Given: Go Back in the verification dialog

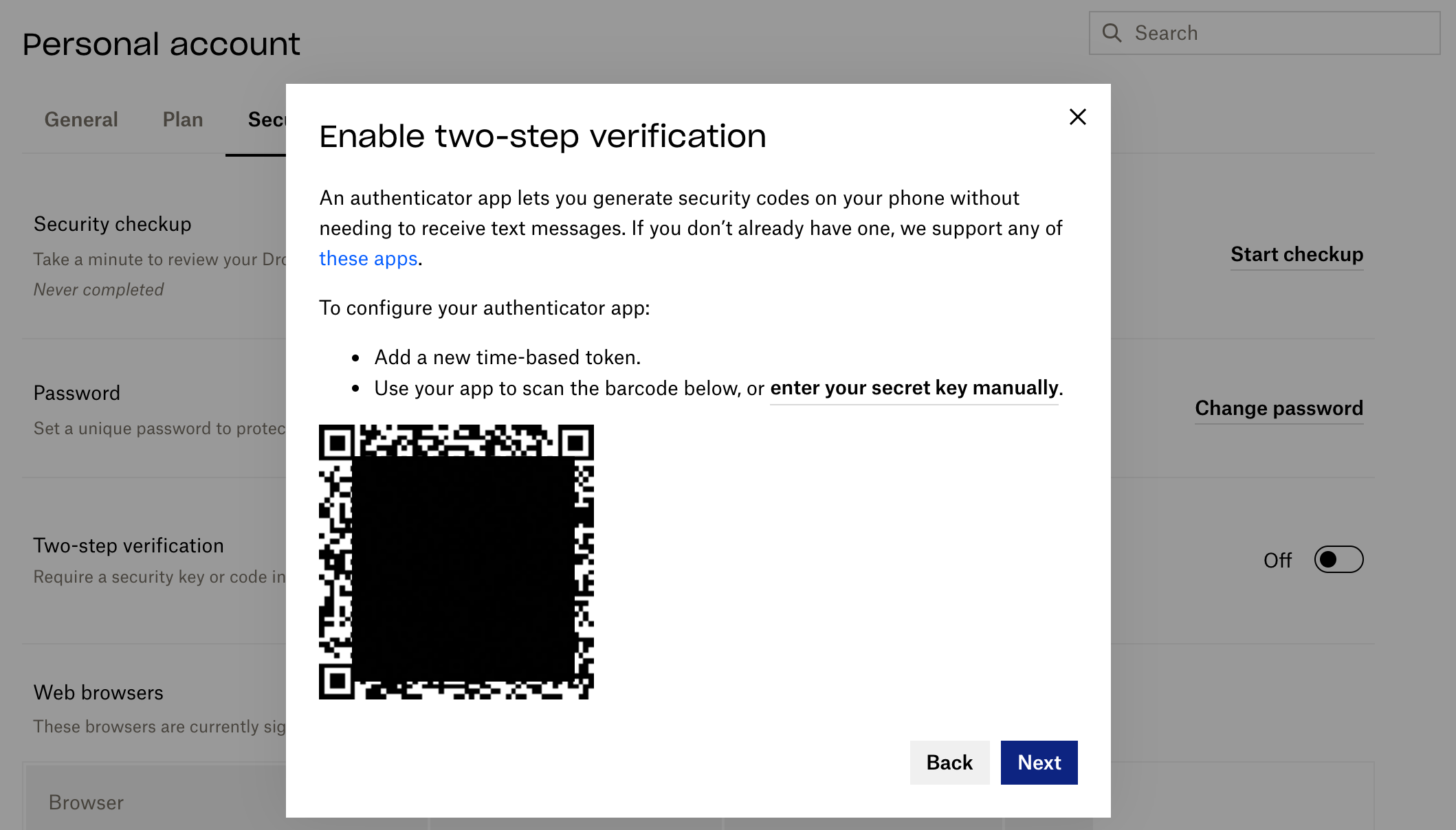Looking at the screenshot, I should click(x=949, y=762).
